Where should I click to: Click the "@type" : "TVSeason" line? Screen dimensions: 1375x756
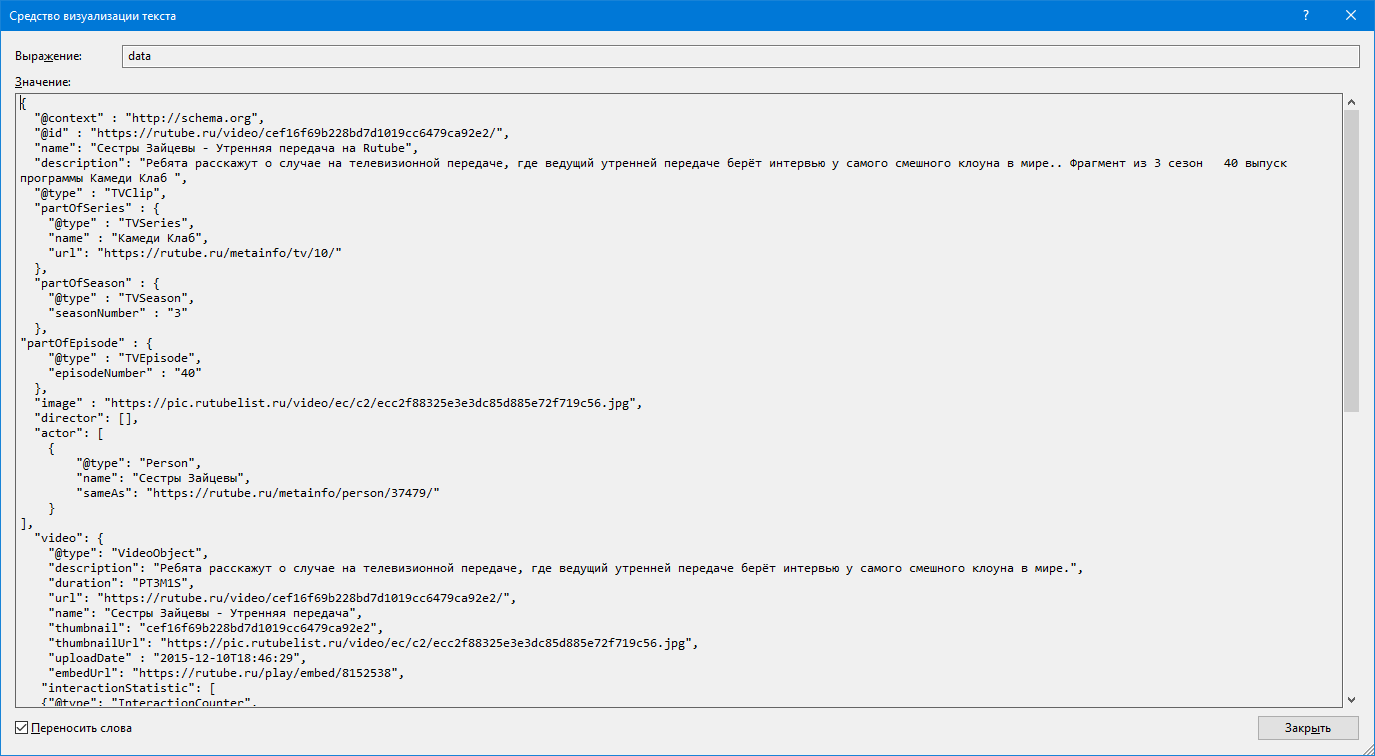tap(121, 297)
